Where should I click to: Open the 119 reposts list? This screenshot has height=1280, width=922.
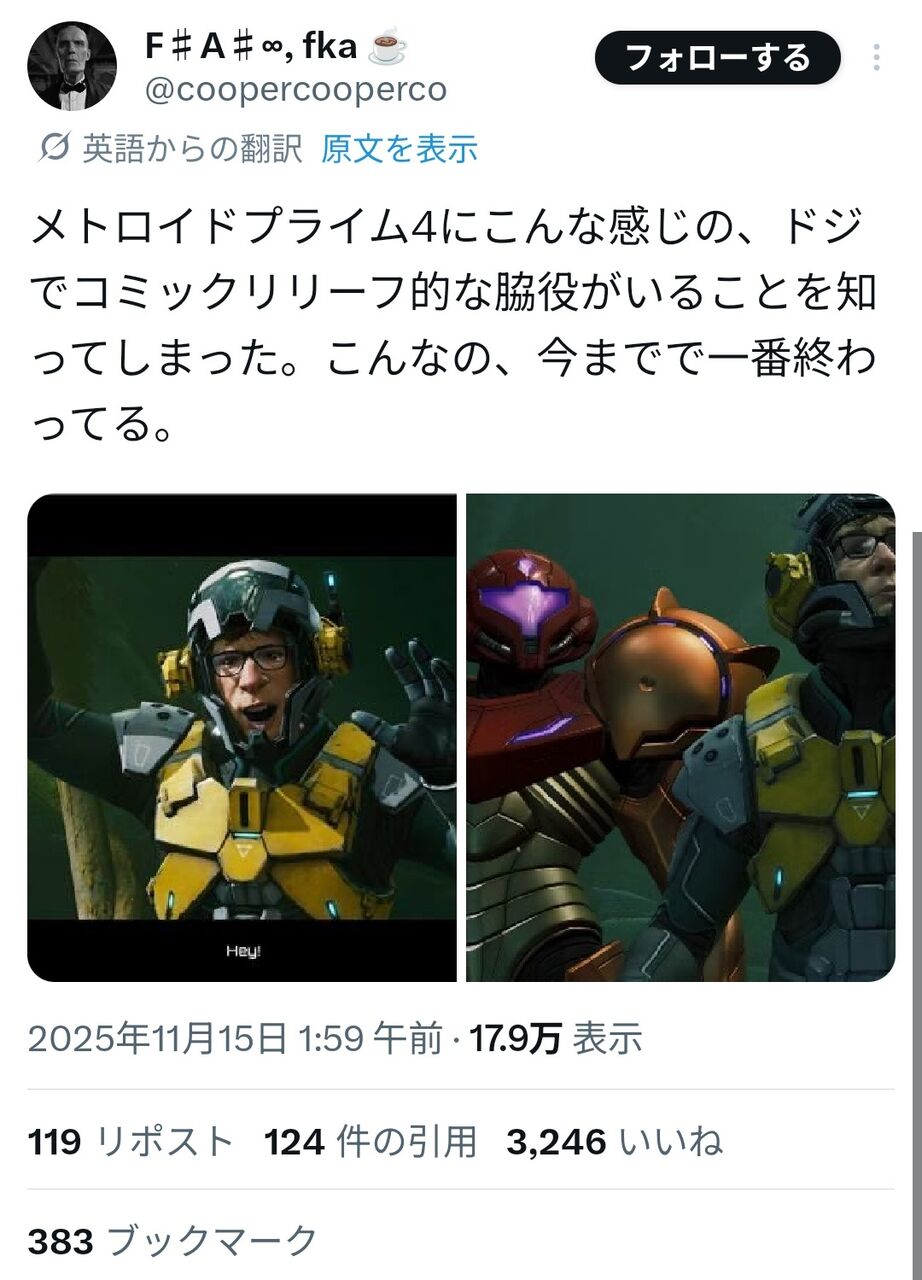click(130, 1141)
